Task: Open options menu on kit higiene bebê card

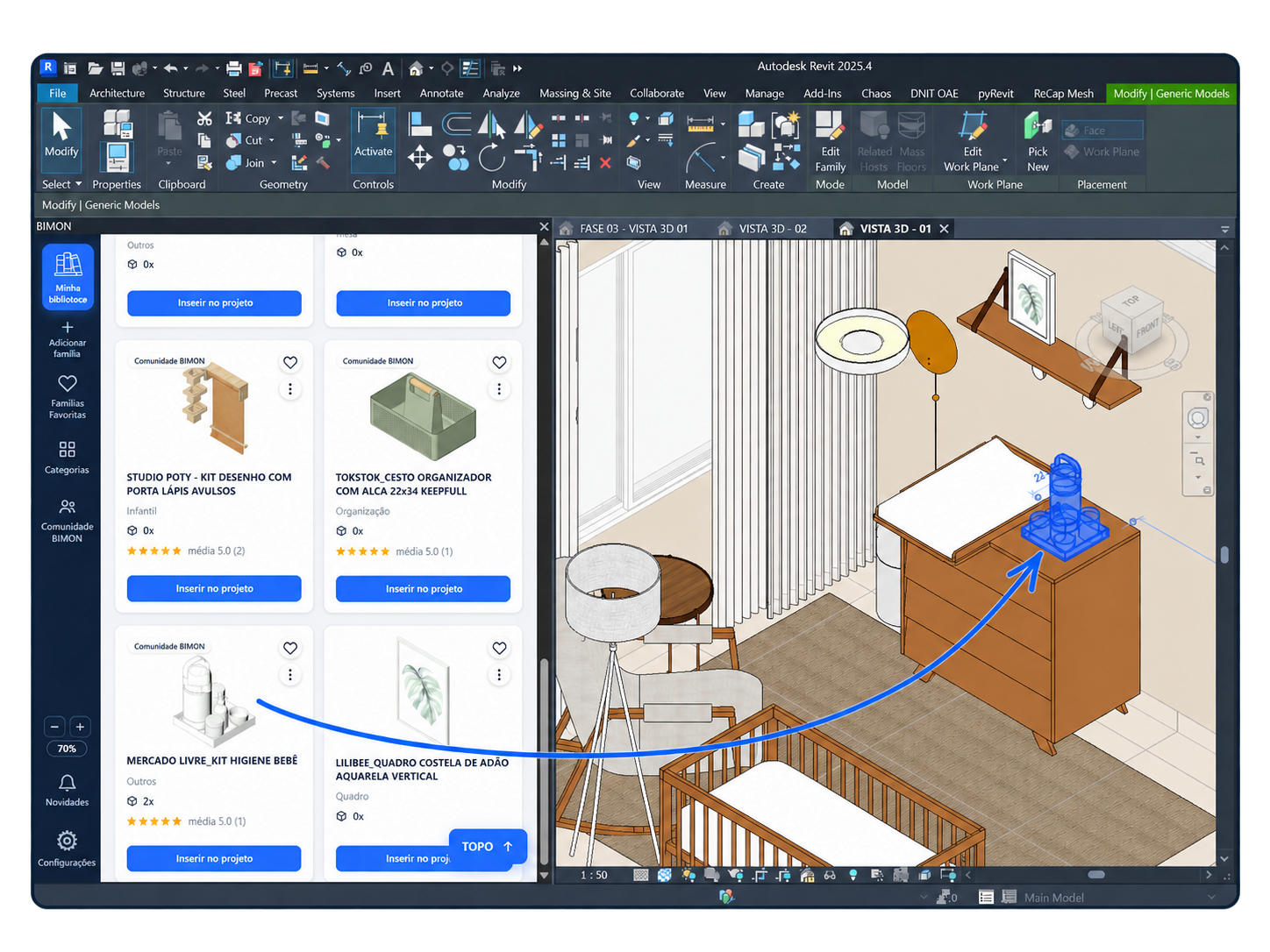Action: tap(290, 675)
